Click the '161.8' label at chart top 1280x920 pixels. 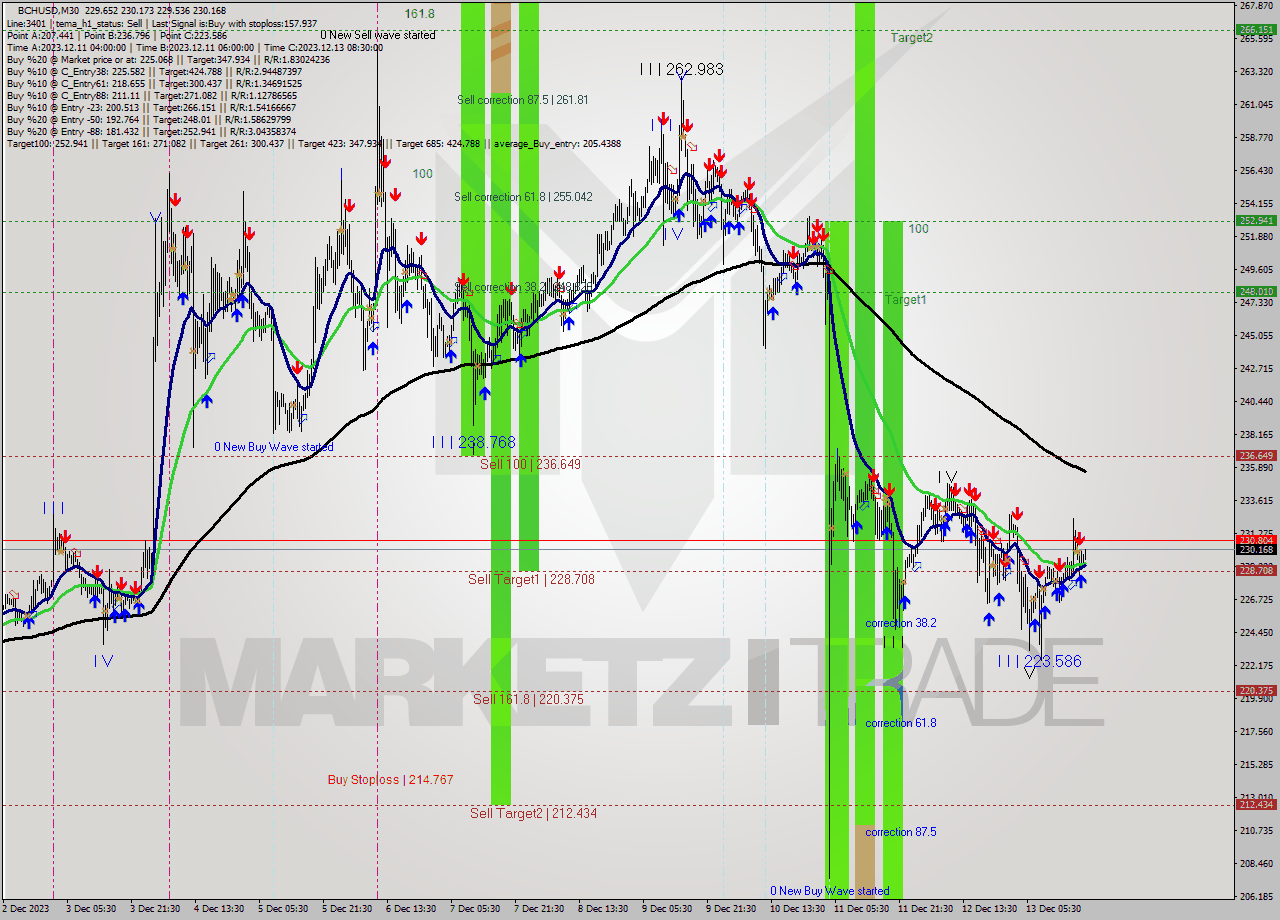(x=420, y=14)
